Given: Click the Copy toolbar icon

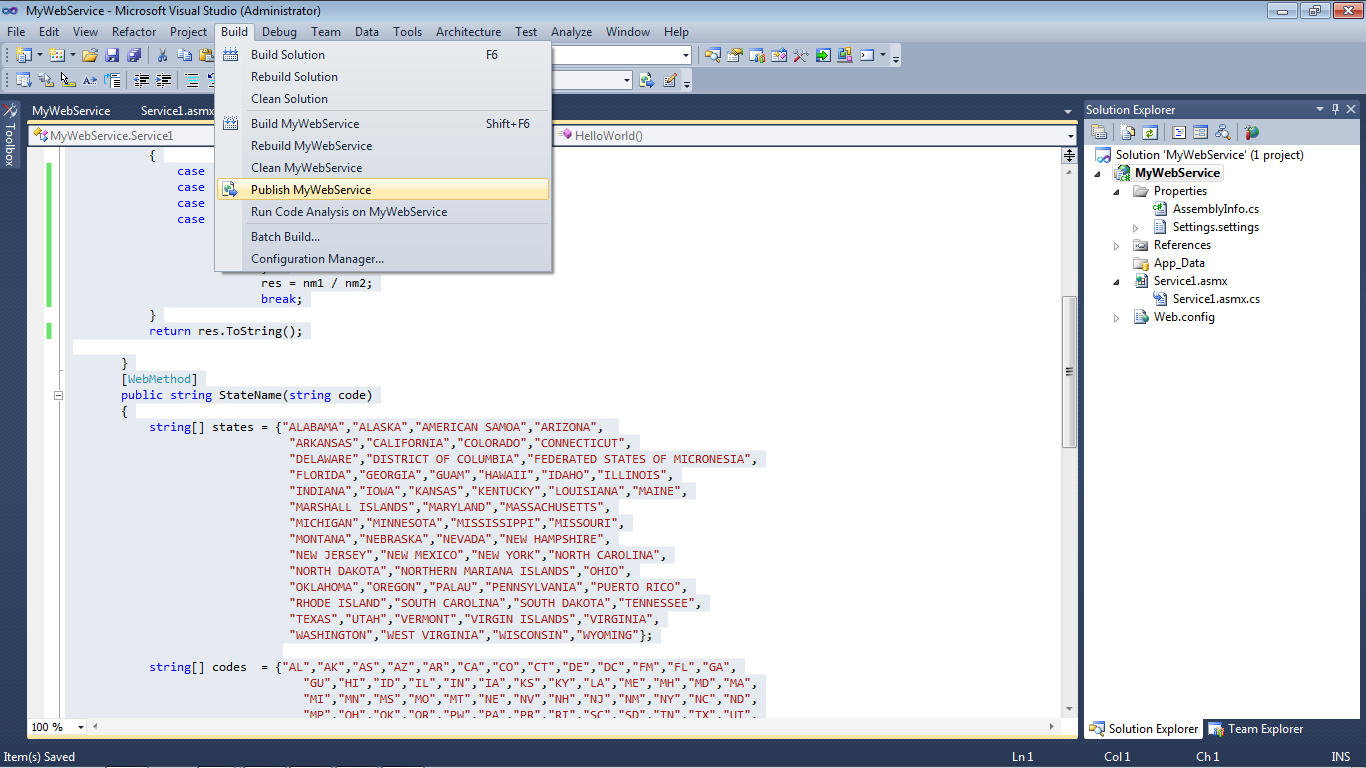Looking at the screenshot, I should [184, 55].
